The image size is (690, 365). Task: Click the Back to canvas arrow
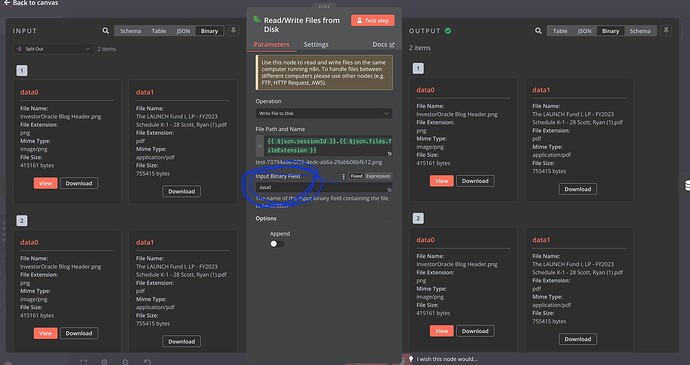tap(7, 3)
